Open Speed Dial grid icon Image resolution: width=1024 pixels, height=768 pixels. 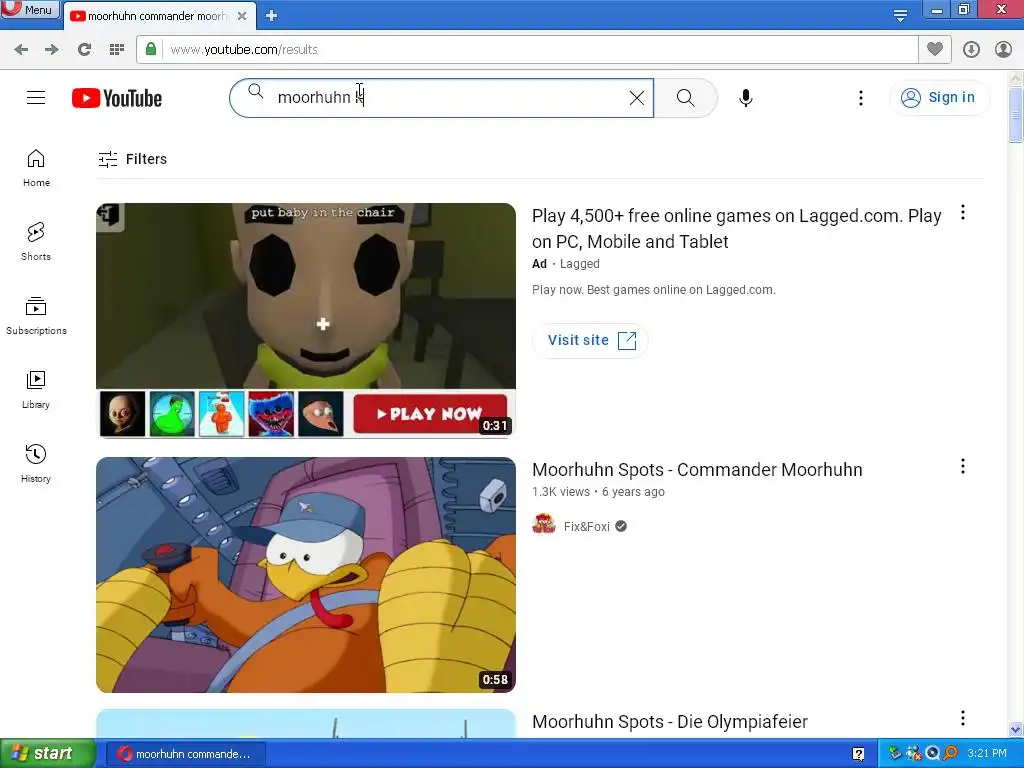pyautogui.click(x=117, y=50)
